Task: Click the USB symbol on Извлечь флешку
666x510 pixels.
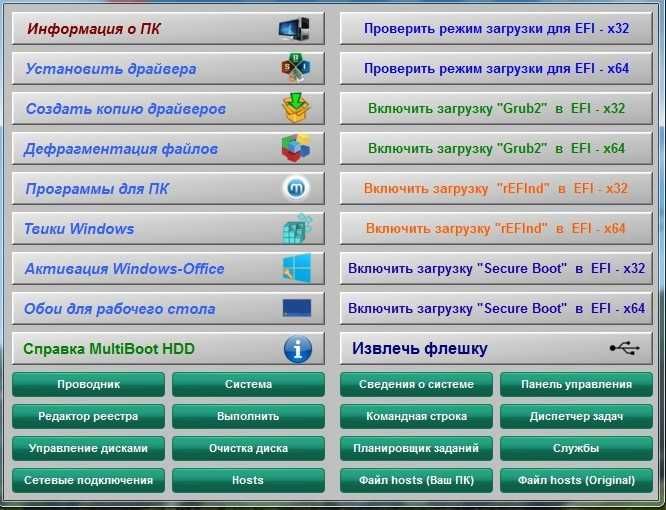Action: 624,348
